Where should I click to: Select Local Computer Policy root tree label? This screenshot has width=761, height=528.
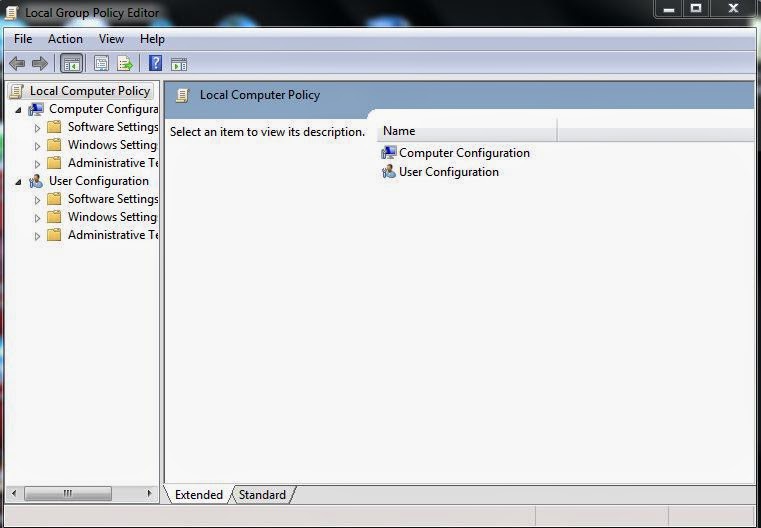[x=90, y=91]
